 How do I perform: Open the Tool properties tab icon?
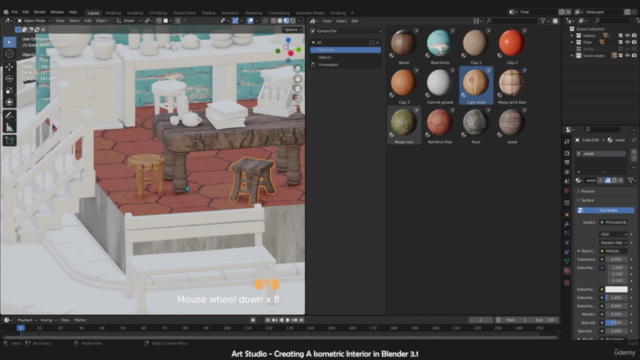[x=567, y=141]
